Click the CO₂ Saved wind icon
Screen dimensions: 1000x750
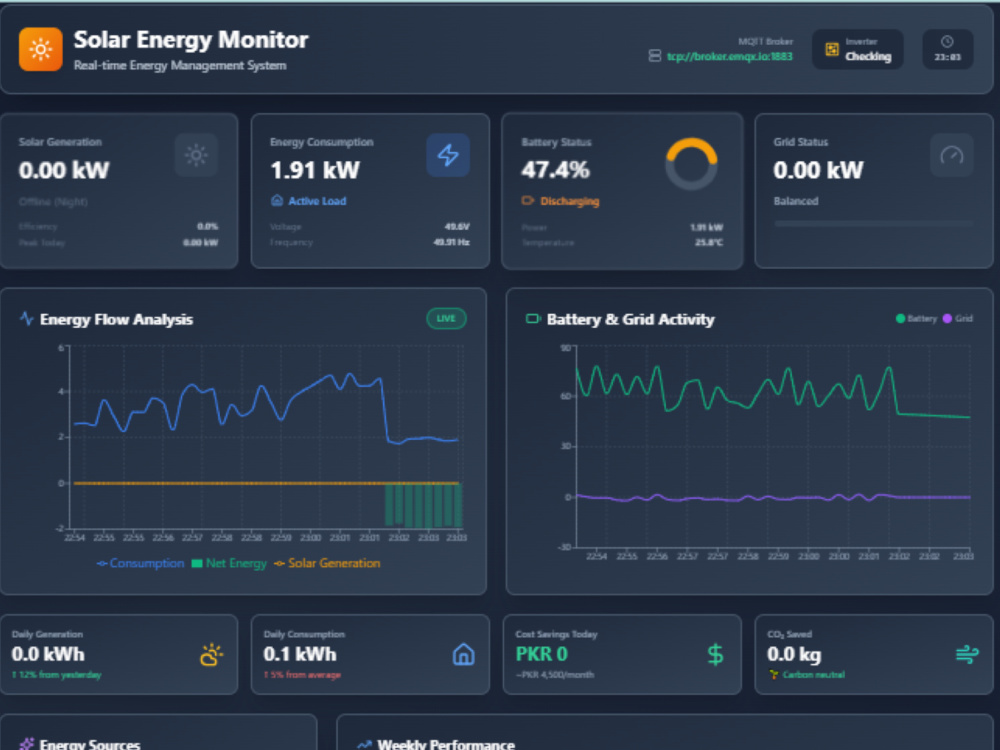(967, 655)
